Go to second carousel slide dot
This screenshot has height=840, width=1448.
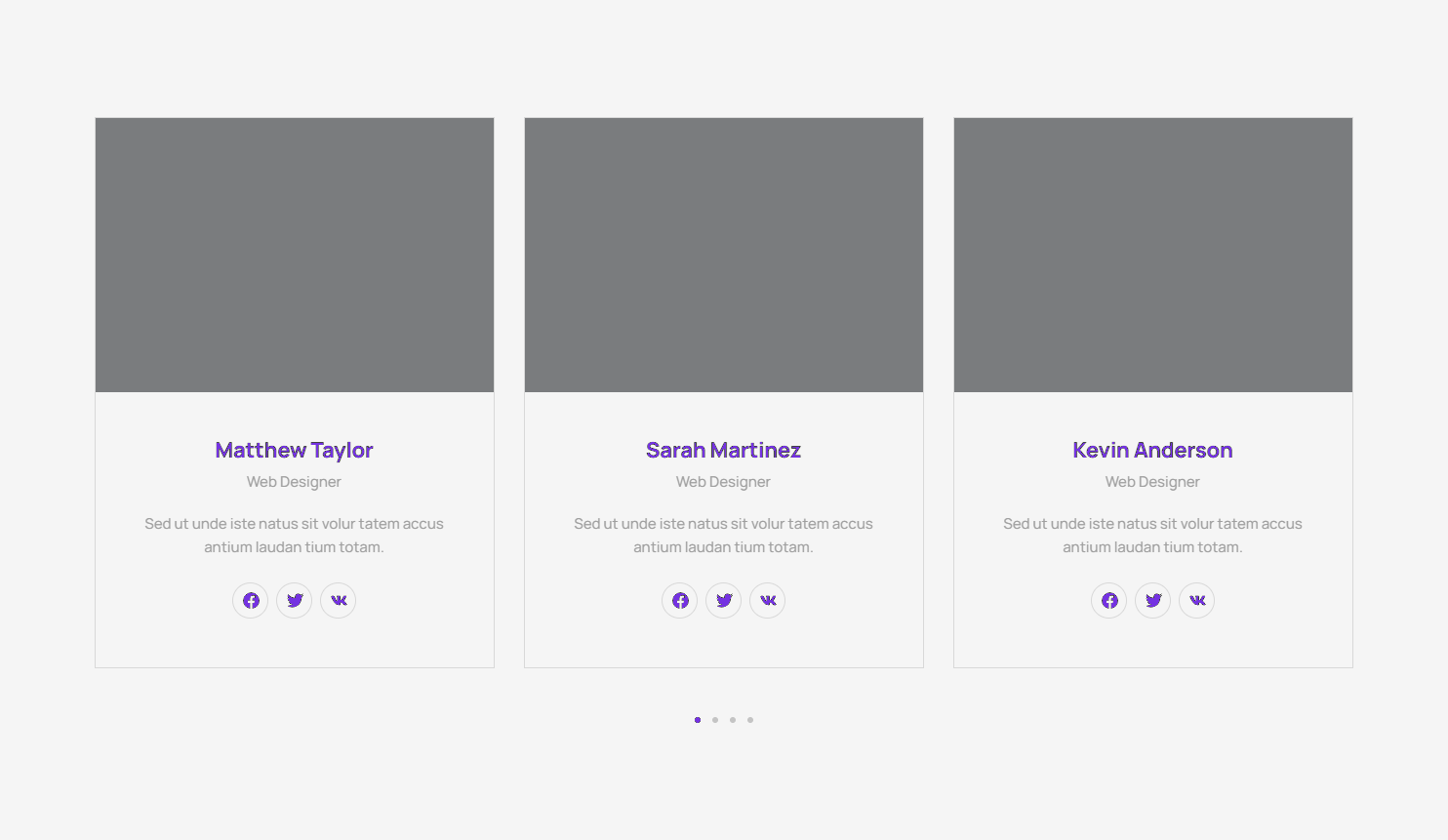click(715, 720)
